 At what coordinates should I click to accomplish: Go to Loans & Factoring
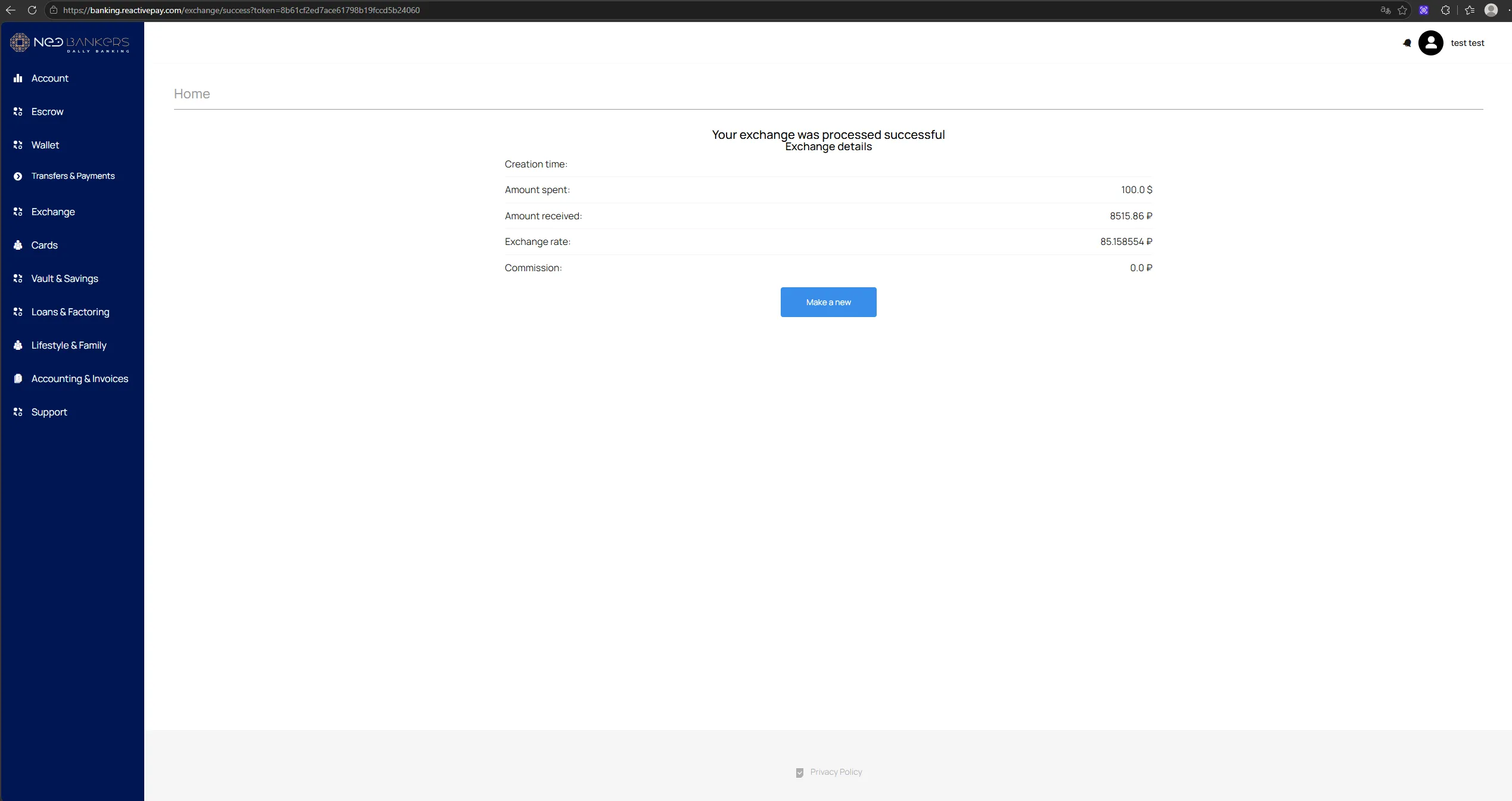(70, 312)
